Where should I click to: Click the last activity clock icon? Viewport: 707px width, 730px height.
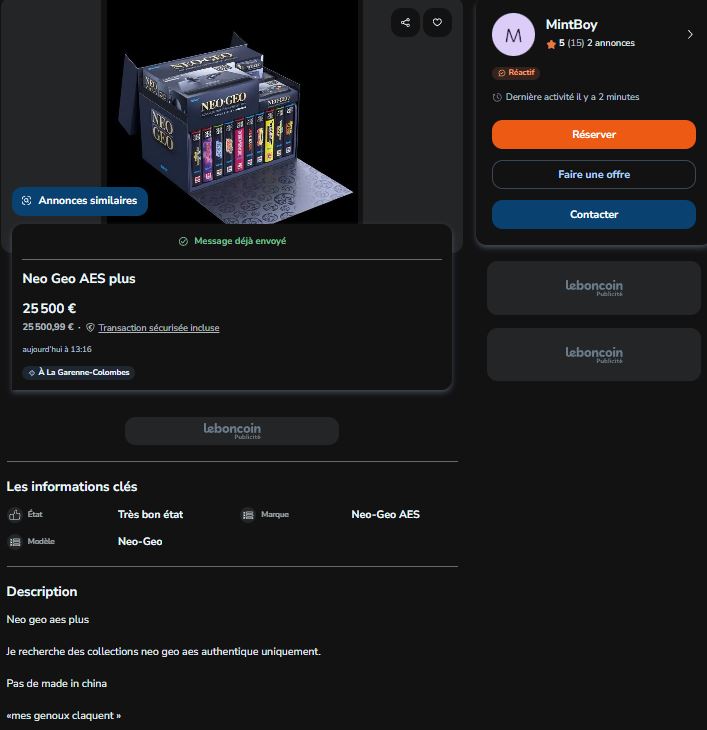click(497, 97)
